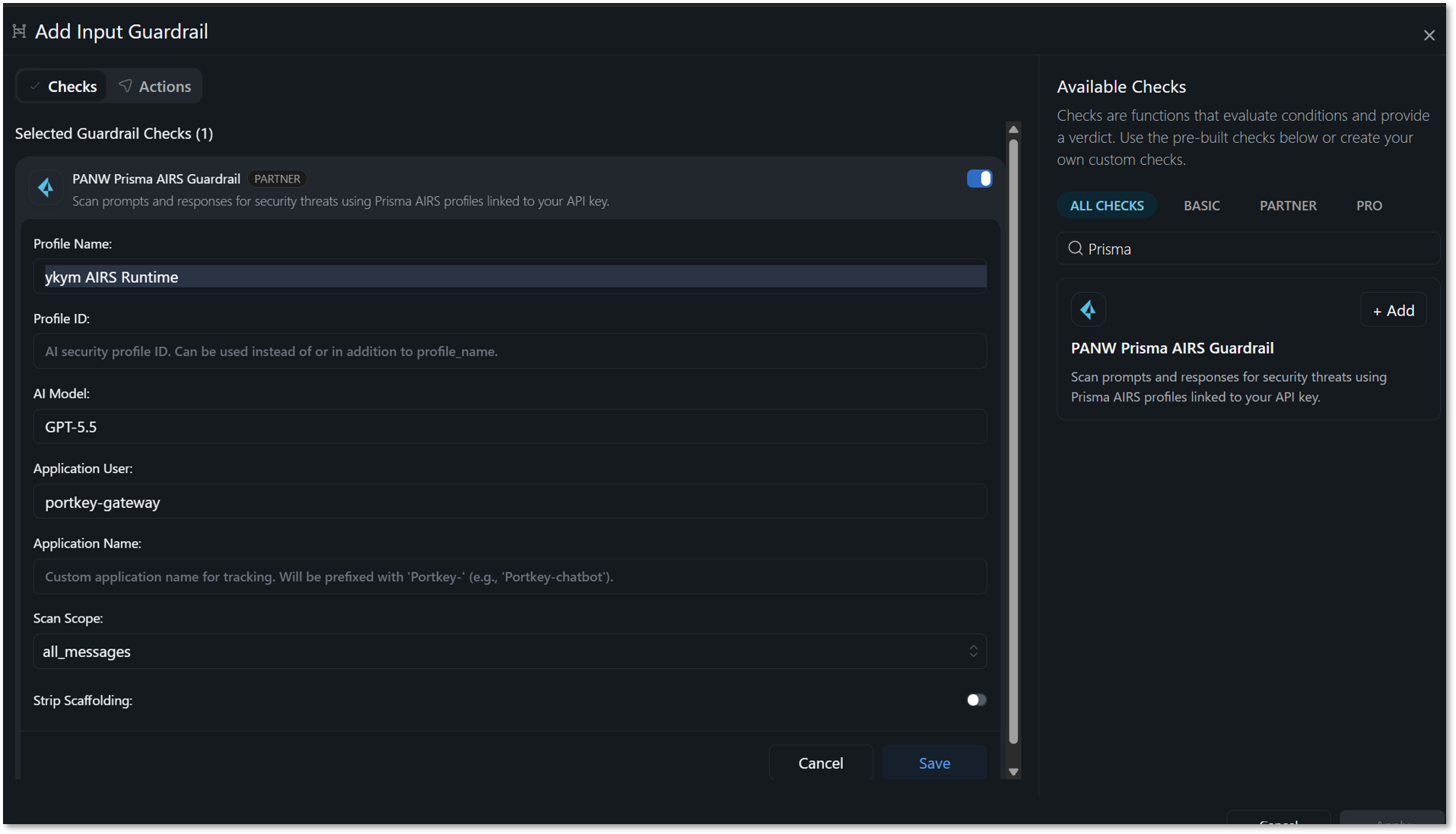Save the guardrail check settings

934,763
